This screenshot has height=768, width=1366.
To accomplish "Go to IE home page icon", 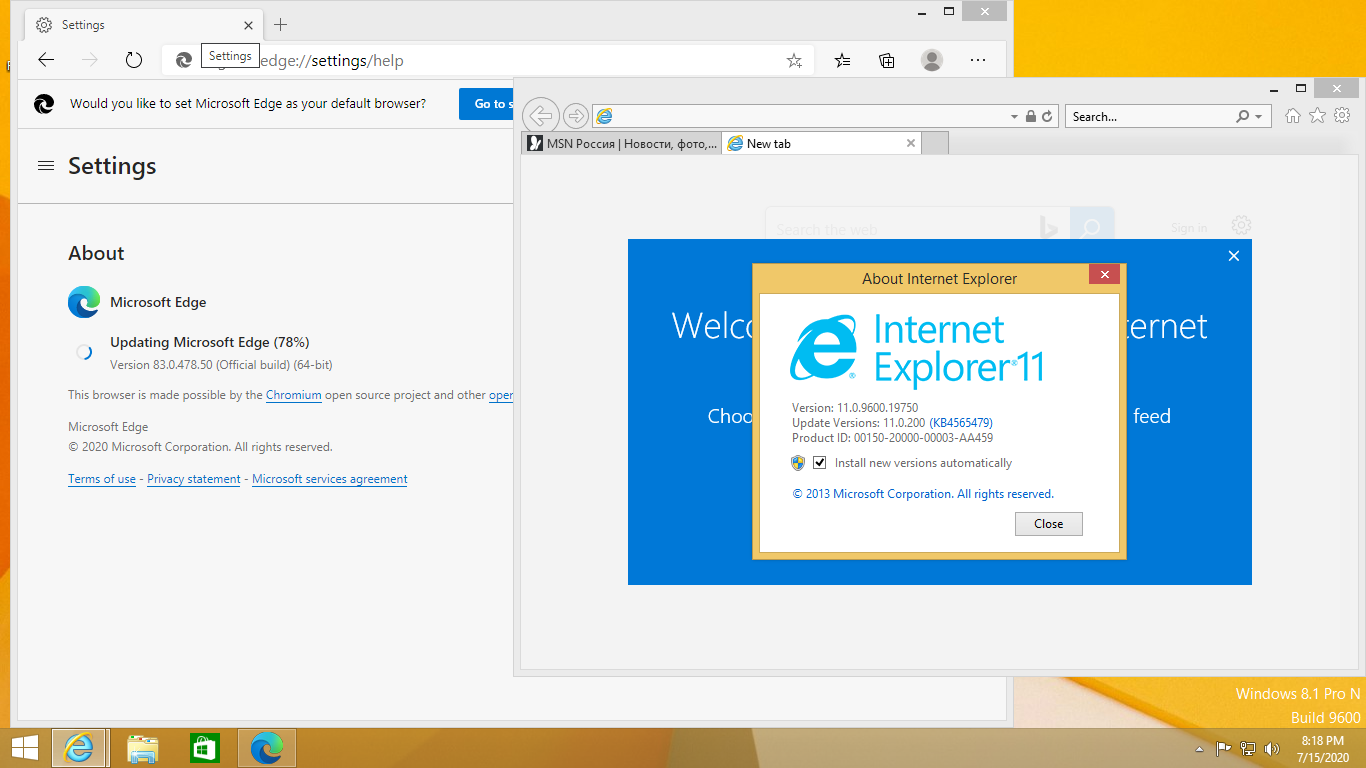I will click(x=1293, y=116).
